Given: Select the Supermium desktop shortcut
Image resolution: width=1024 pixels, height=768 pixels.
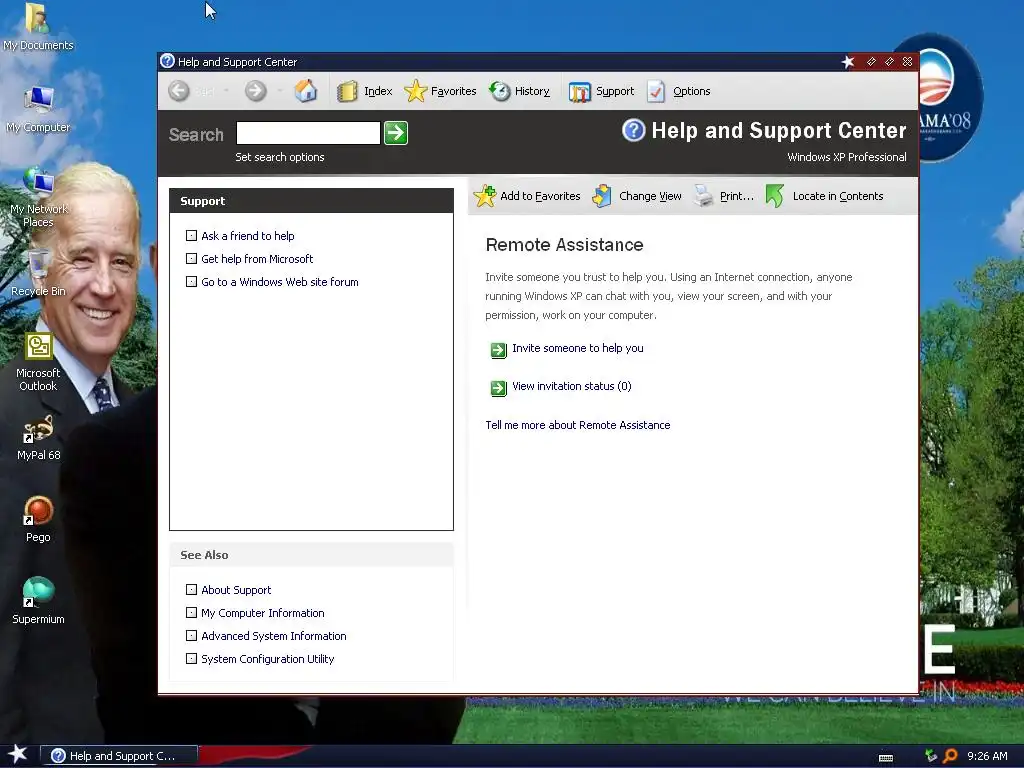Looking at the screenshot, I should [38, 601].
